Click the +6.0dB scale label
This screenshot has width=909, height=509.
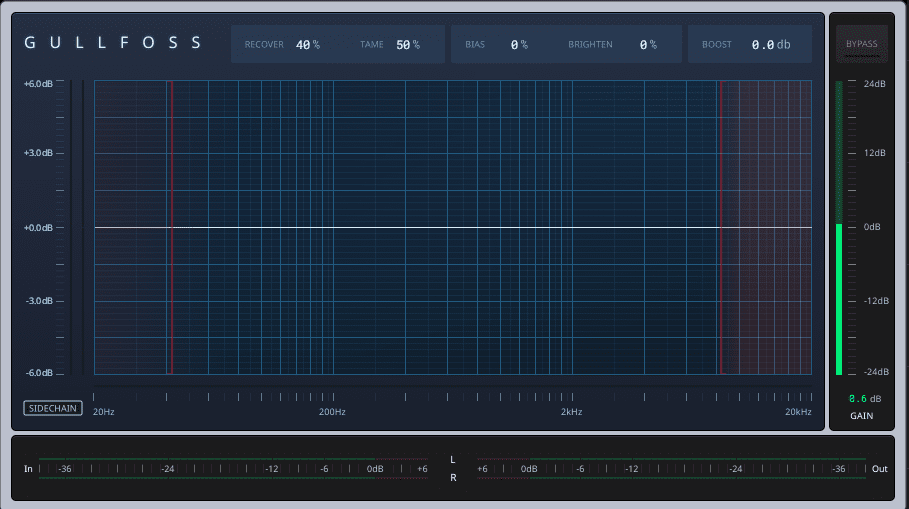click(38, 84)
